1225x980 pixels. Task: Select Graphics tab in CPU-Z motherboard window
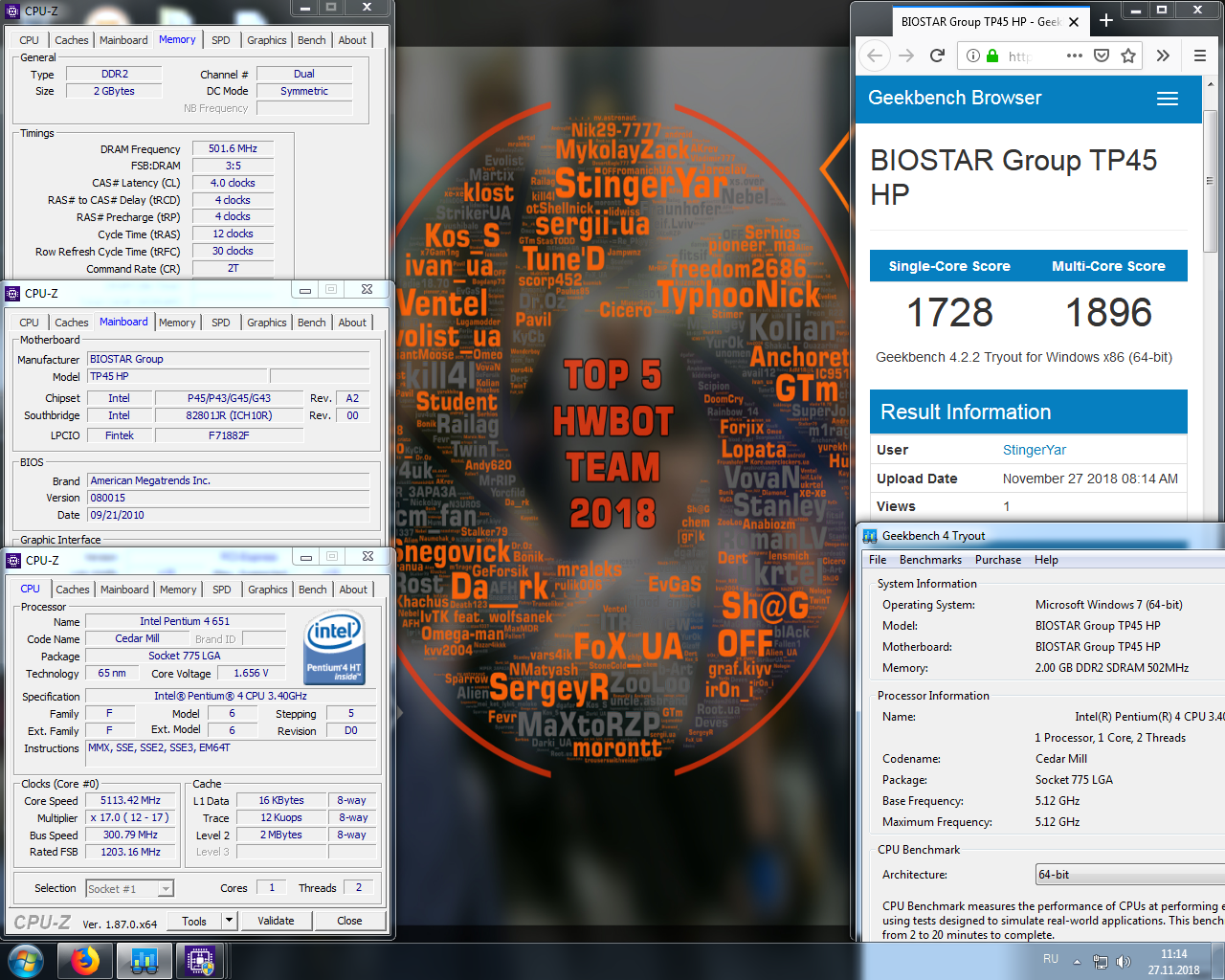(267, 323)
